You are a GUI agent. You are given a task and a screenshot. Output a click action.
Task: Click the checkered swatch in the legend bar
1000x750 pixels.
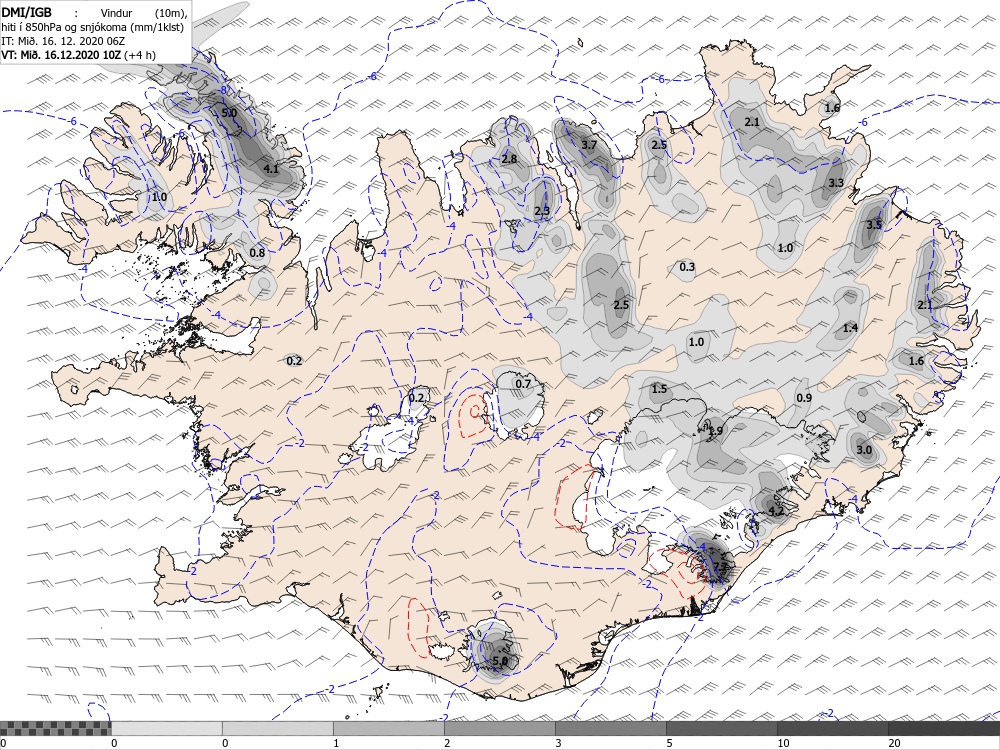pos(55,728)
